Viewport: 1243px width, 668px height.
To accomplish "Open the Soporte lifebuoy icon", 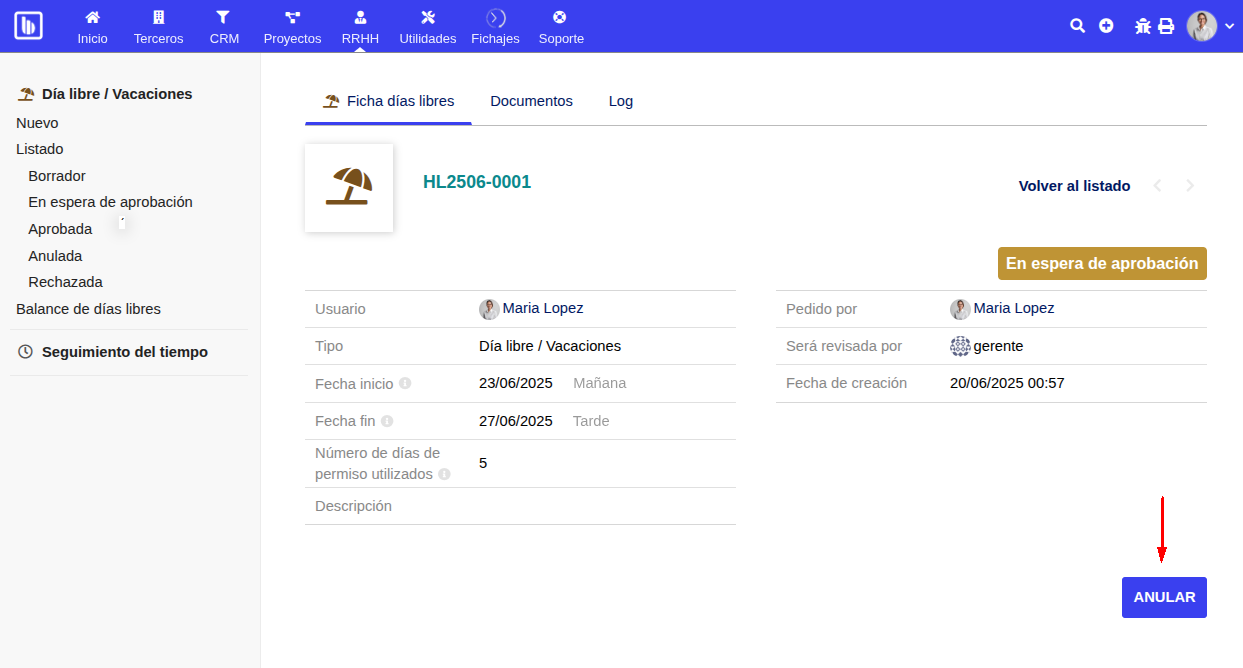I will [x=560, y=18].
